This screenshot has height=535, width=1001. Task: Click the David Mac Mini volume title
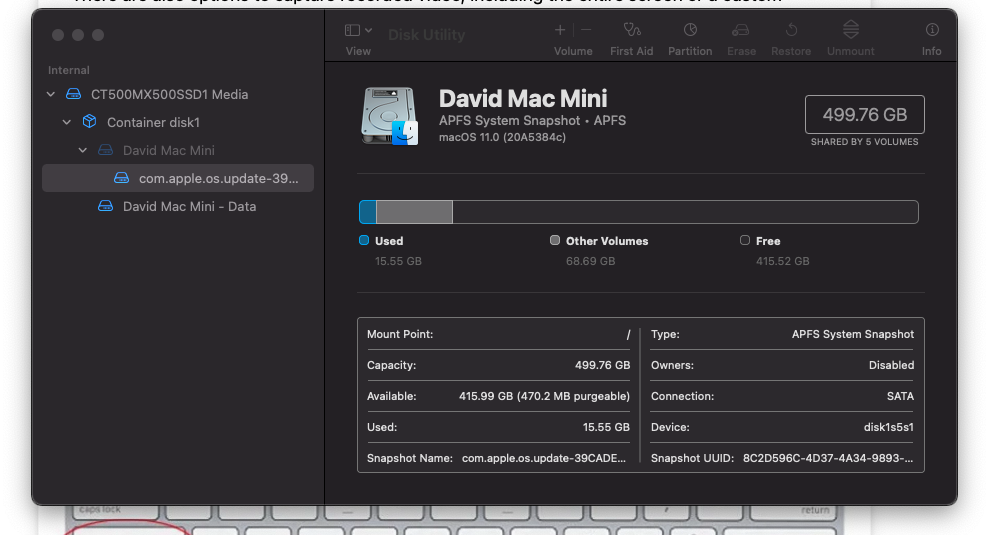coord(523,98)
